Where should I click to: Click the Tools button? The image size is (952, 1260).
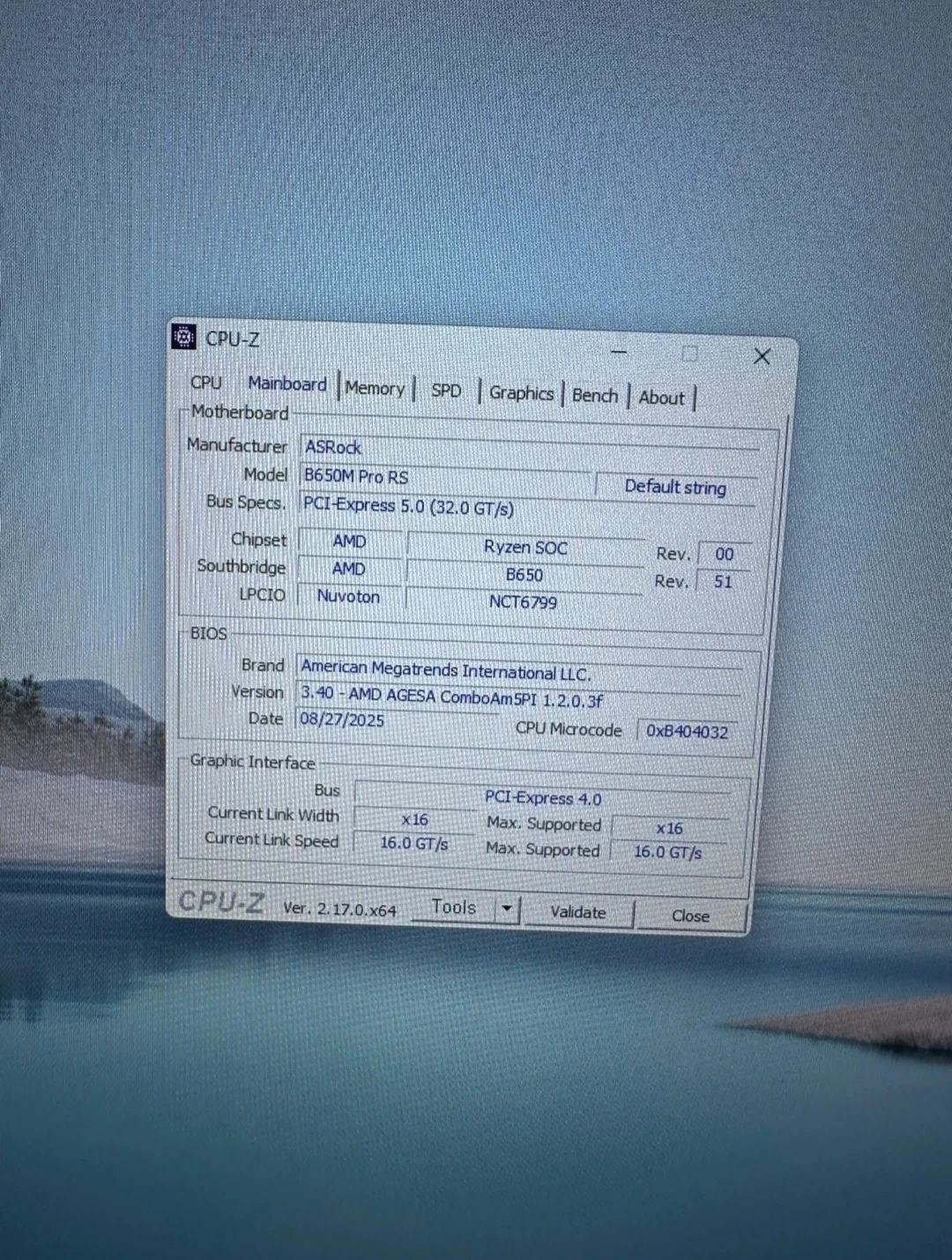(454, 907)
